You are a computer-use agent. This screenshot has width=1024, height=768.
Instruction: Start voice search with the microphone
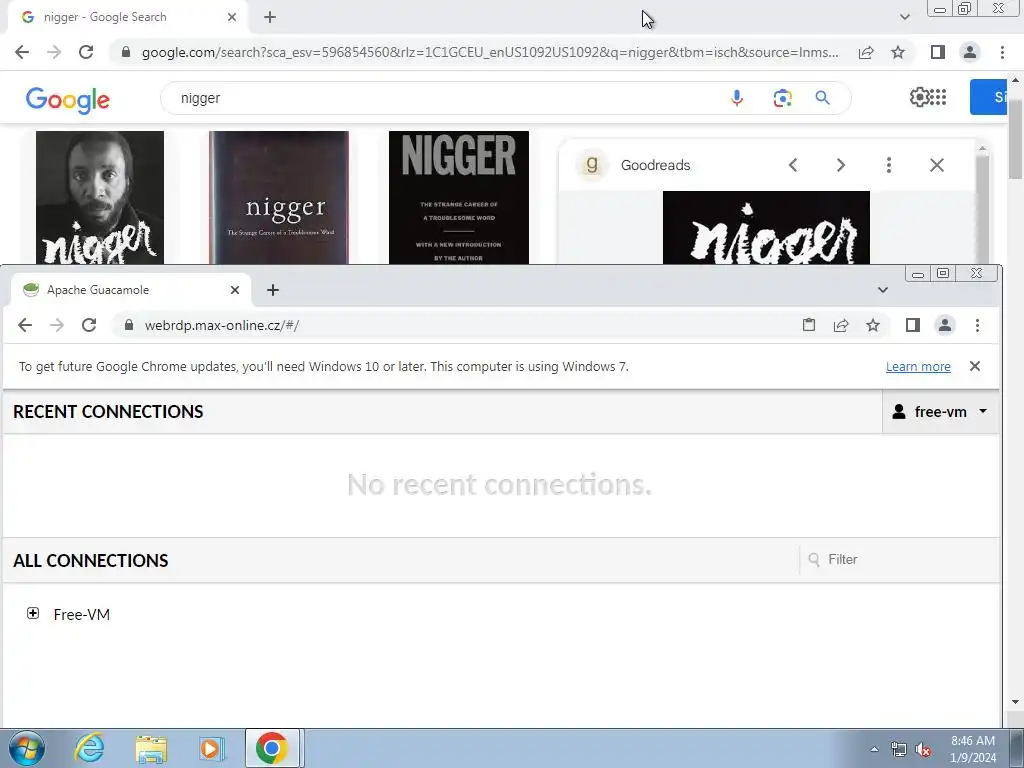(x=737, y=98)
